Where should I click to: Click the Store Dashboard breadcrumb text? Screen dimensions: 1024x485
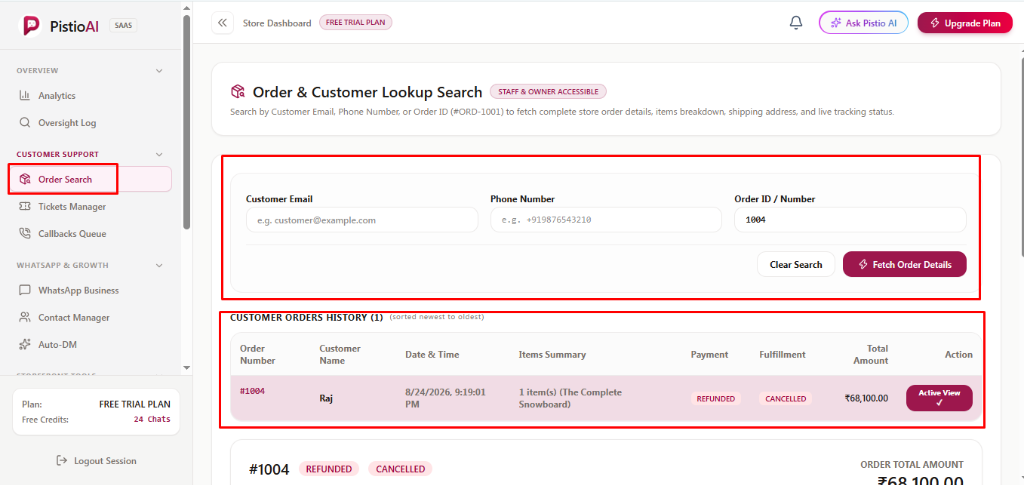(x=277, y=23)
